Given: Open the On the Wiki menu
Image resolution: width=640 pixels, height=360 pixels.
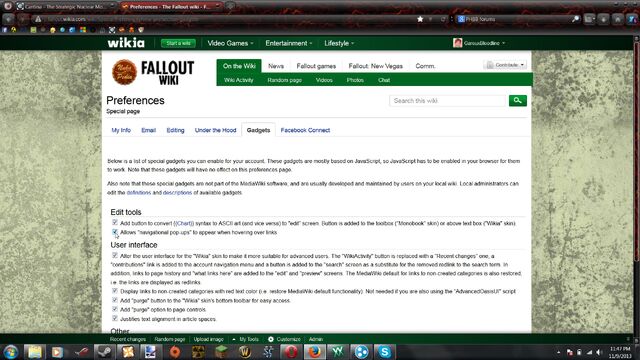Looking at the screenshot, I should 239,66.
